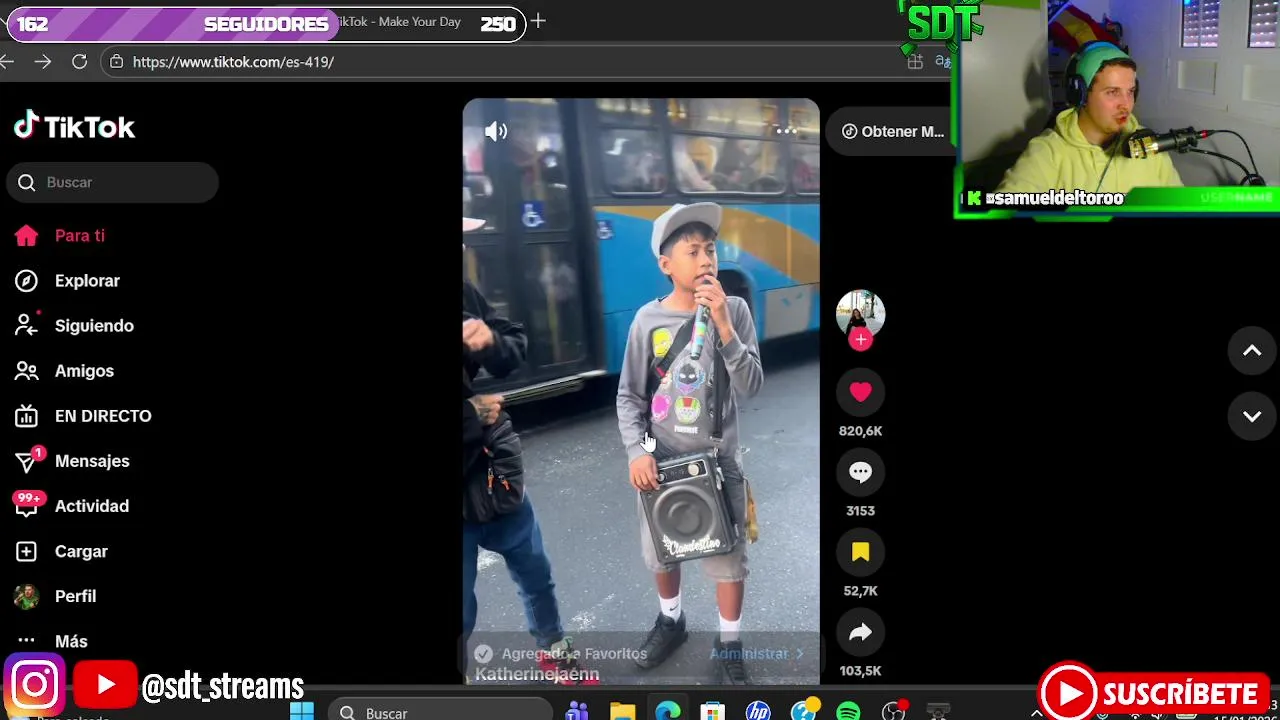Screen dimensions: 1280x720
Task: Open the comments bubble icon
Action: (x=860, y=472)
